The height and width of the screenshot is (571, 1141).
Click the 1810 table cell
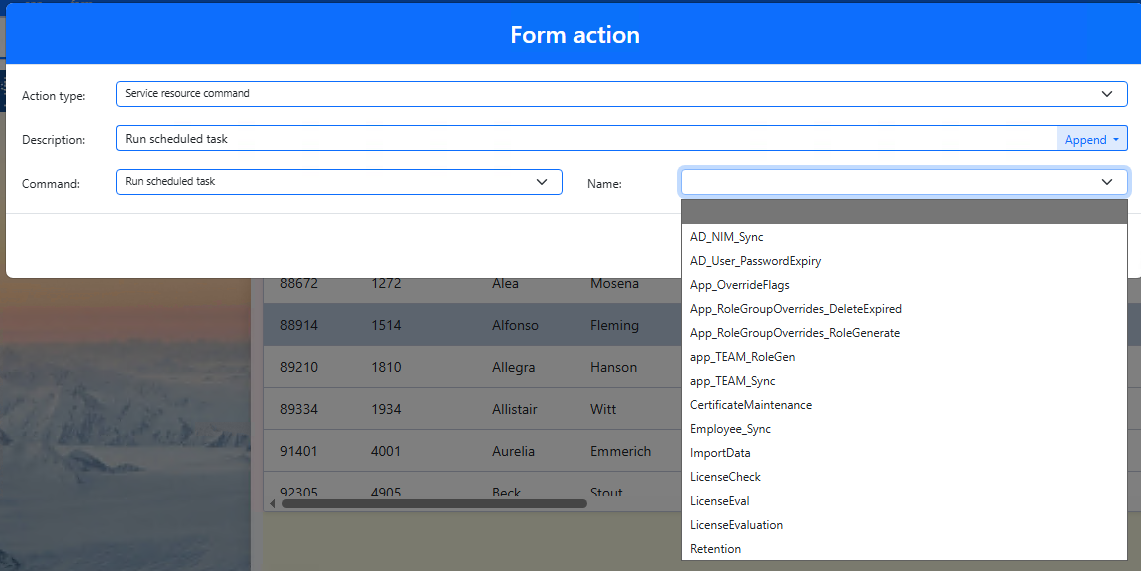pyautogui.click(x=386, y=367)
